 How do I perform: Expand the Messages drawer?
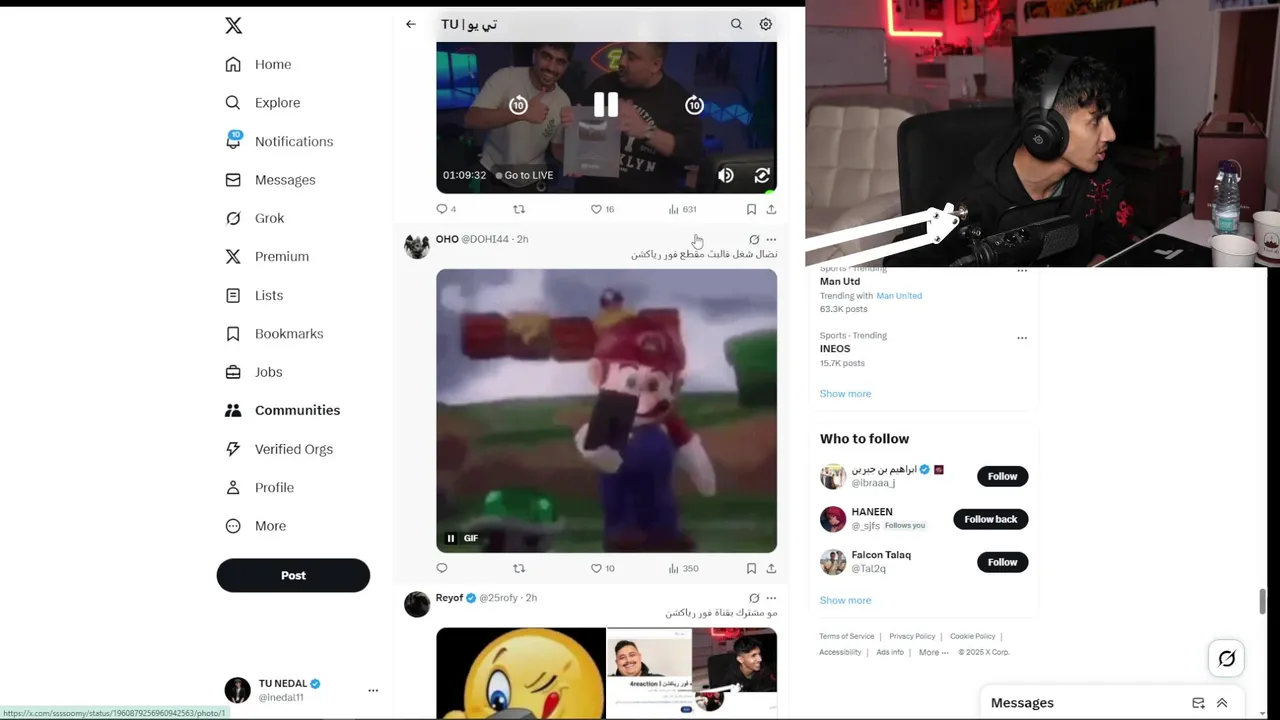click(1222, 703)
